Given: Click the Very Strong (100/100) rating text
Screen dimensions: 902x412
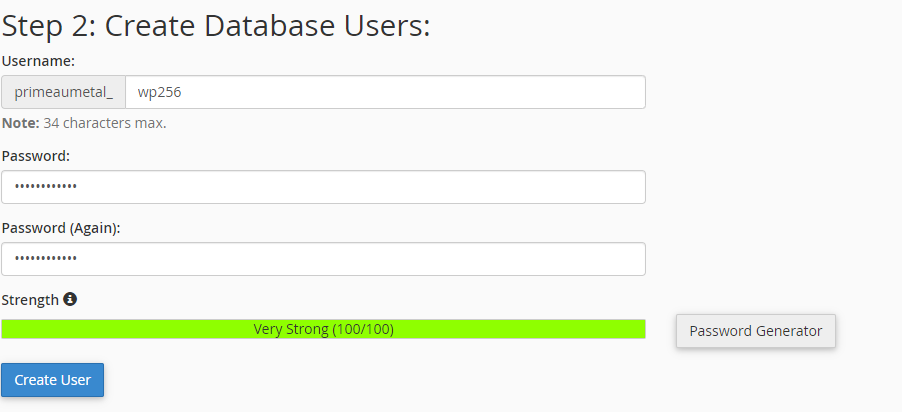Looking at the screenshot, I should tap(323, 329).
